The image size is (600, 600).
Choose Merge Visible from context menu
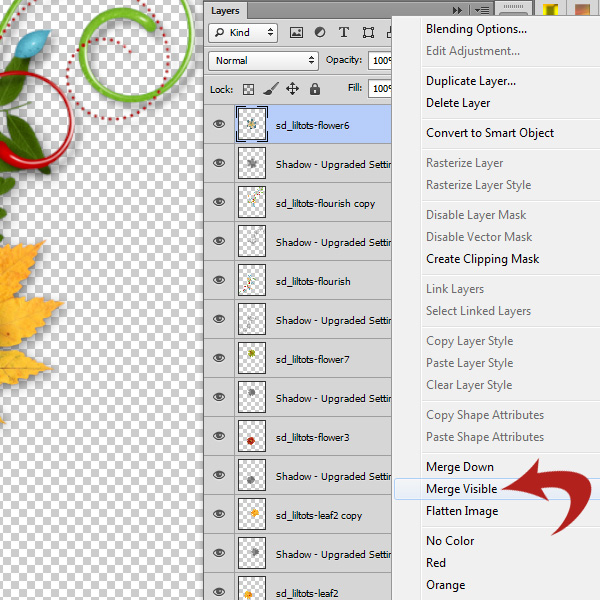[462, 489]
